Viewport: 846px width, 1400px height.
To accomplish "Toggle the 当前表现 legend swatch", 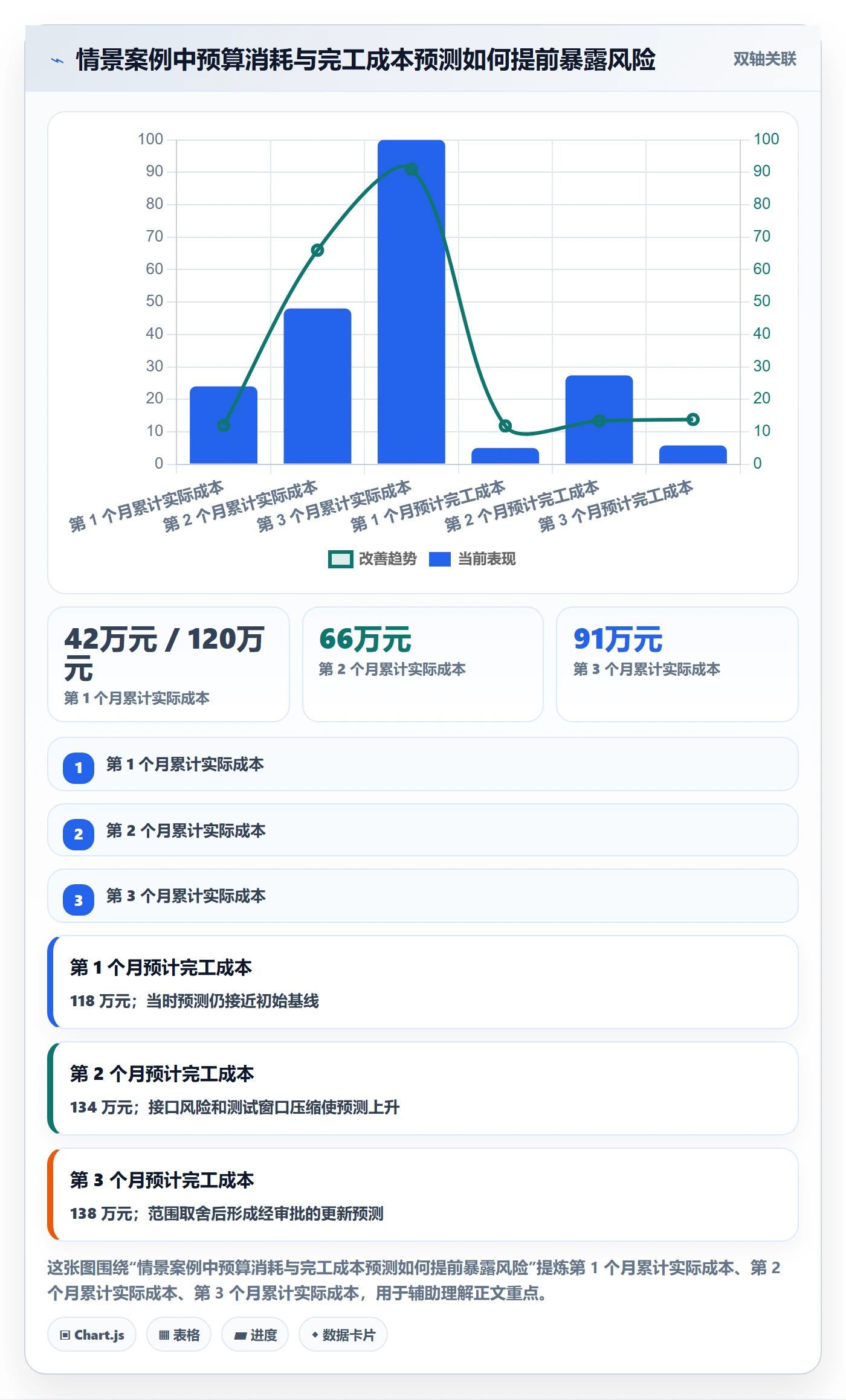I will click(439, 559).
